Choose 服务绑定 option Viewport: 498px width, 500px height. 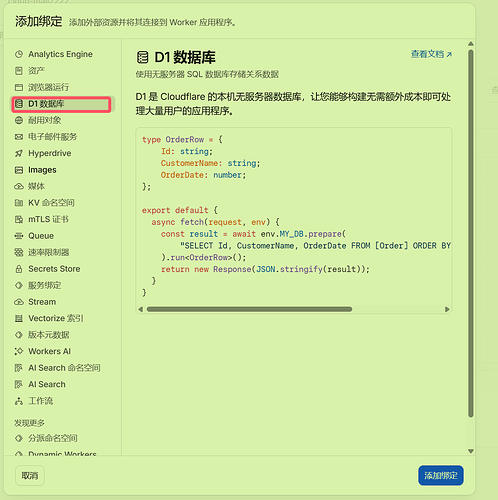[63, 285]
